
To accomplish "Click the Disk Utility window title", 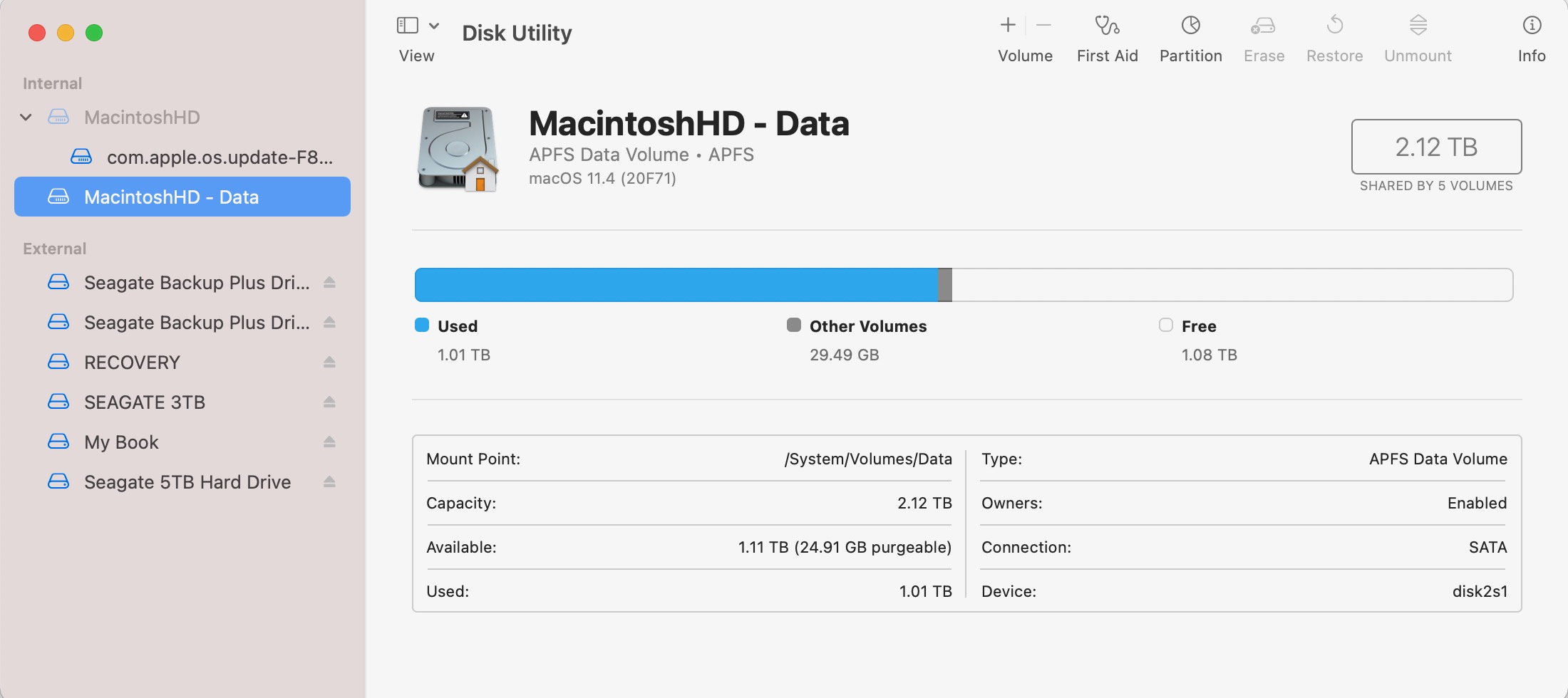I will pyautogui.click(x=517, y=33).
